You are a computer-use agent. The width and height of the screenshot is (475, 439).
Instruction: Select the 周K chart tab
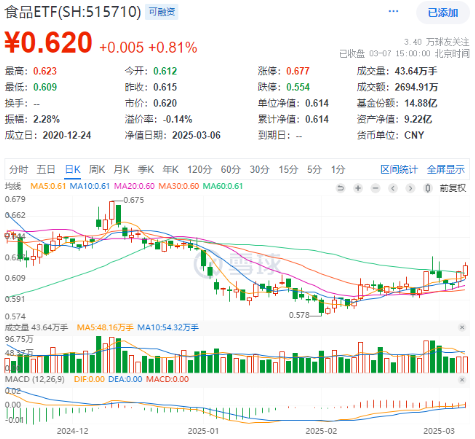pyautogui.click(x=97, y=169)
